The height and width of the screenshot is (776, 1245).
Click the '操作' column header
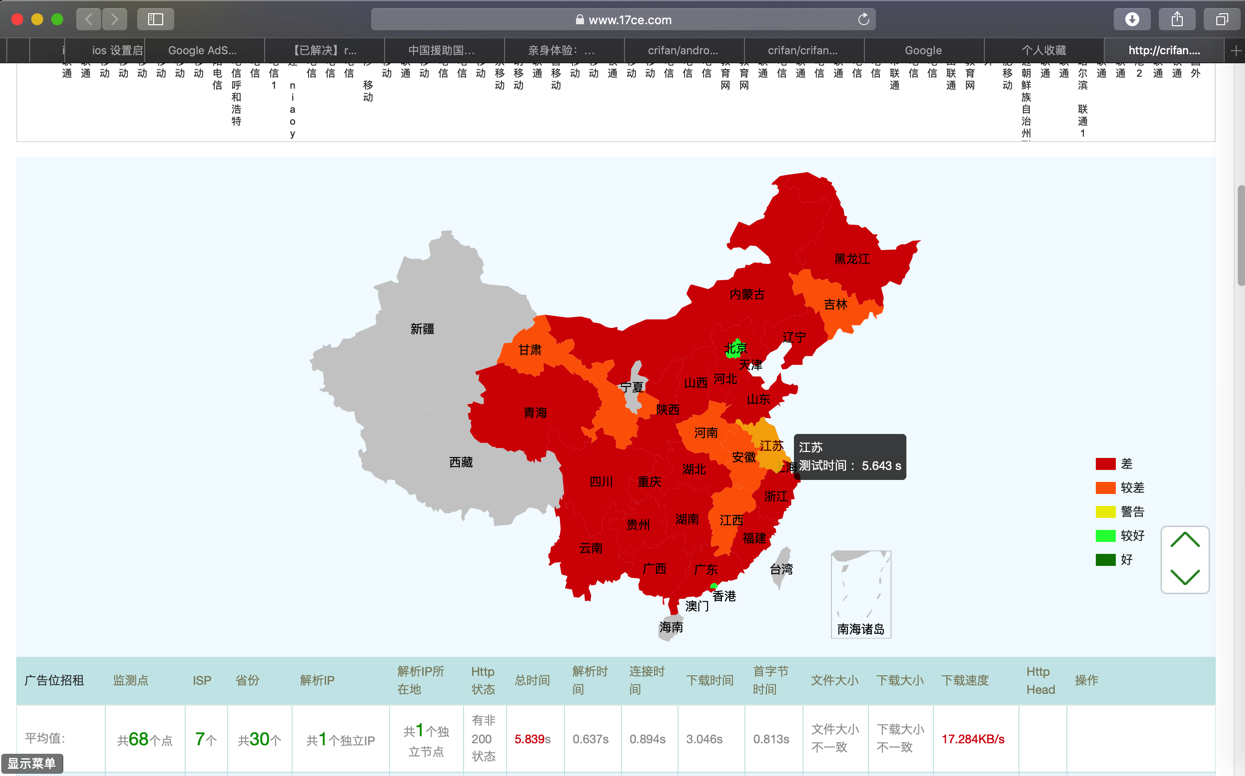pos(1086,680)
